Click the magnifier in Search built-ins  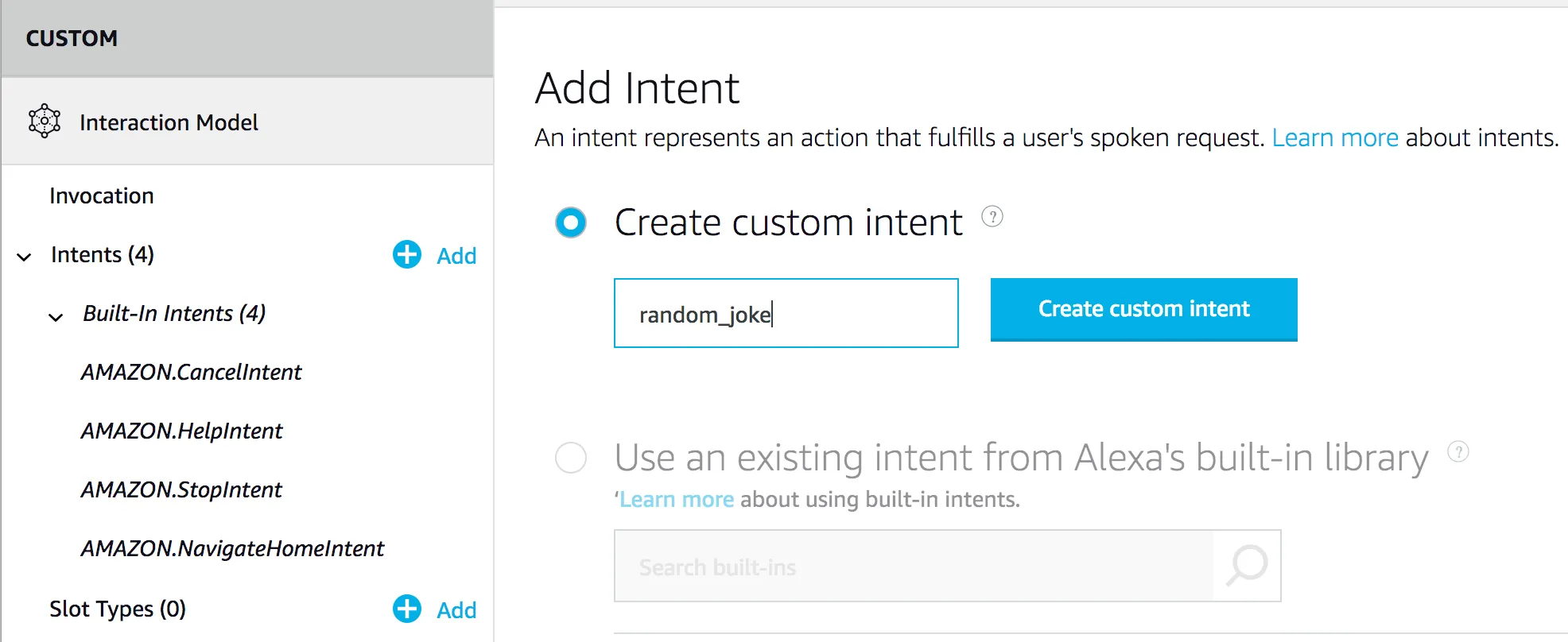tap(1247, 566)
